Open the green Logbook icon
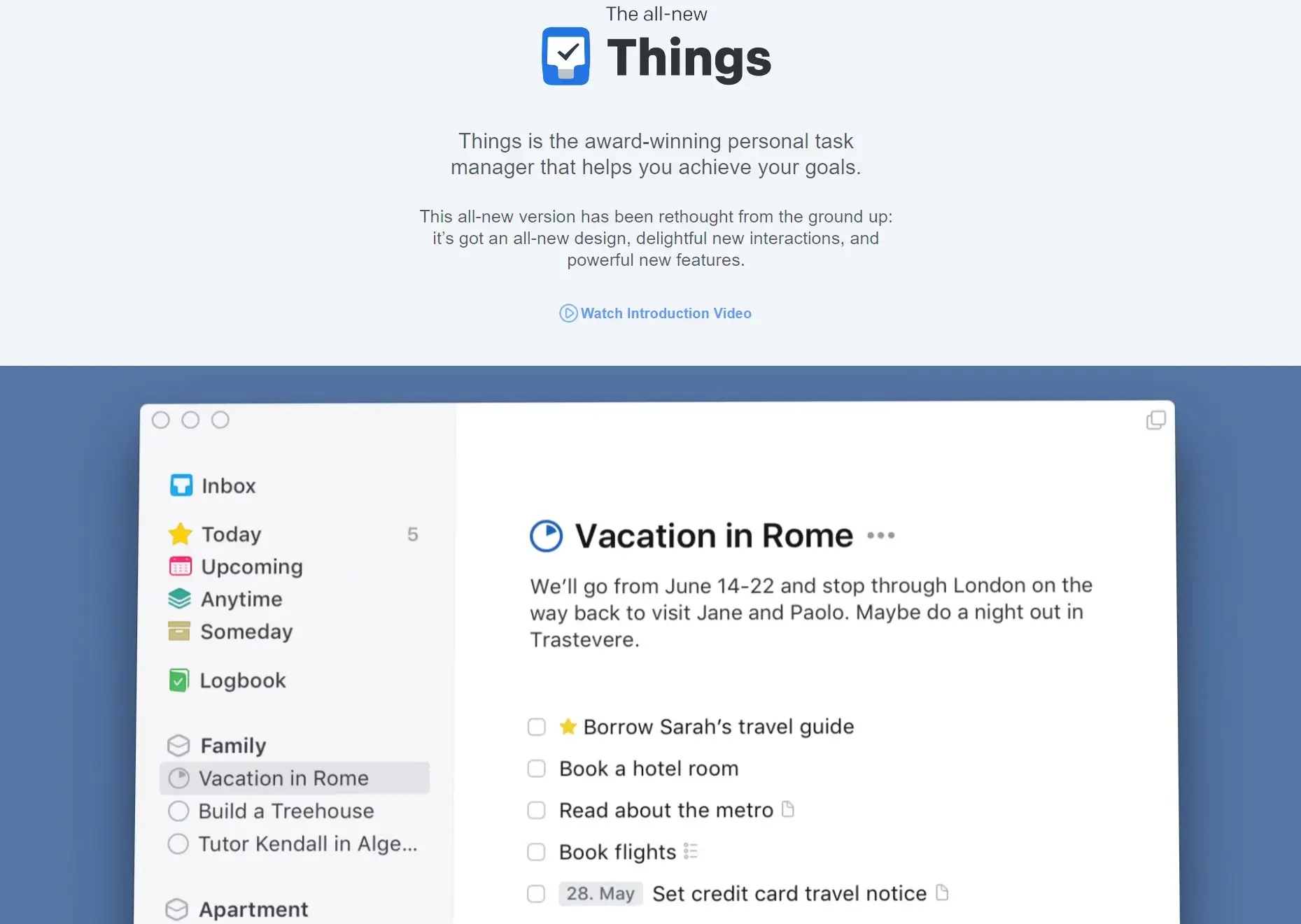 coord(179,680)
